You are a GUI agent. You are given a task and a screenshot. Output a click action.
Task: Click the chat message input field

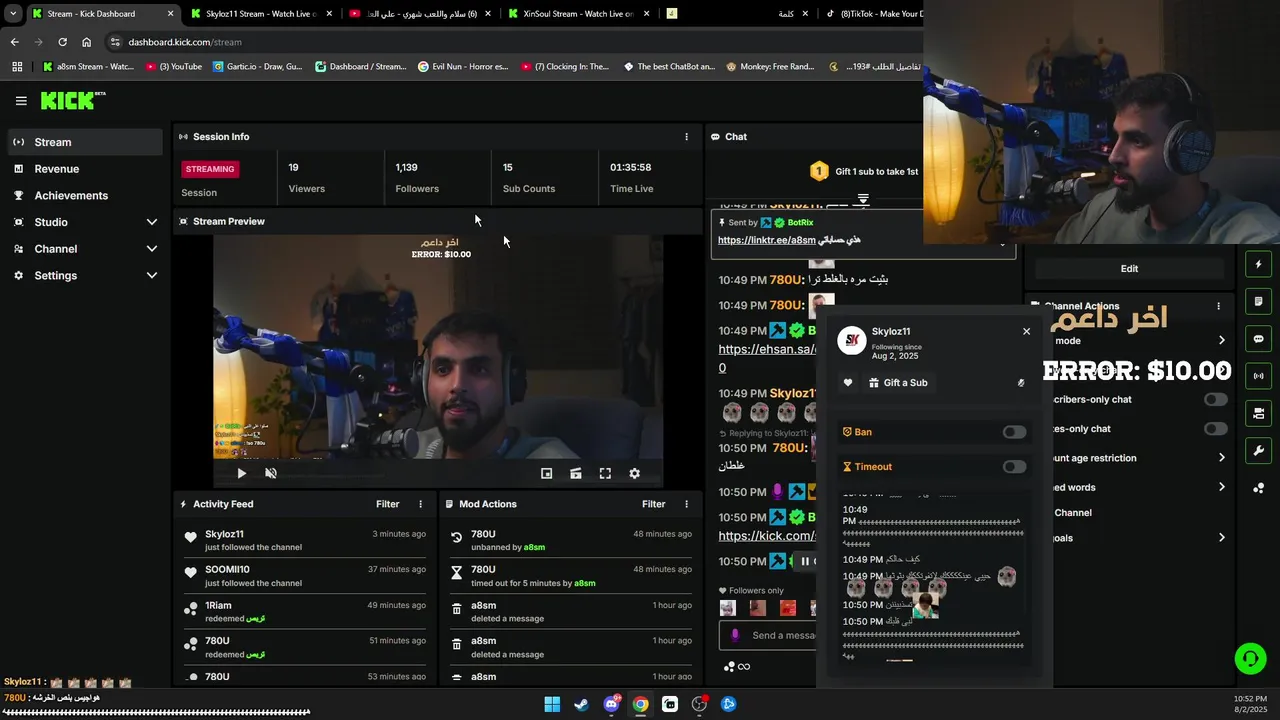pos(768,635)
